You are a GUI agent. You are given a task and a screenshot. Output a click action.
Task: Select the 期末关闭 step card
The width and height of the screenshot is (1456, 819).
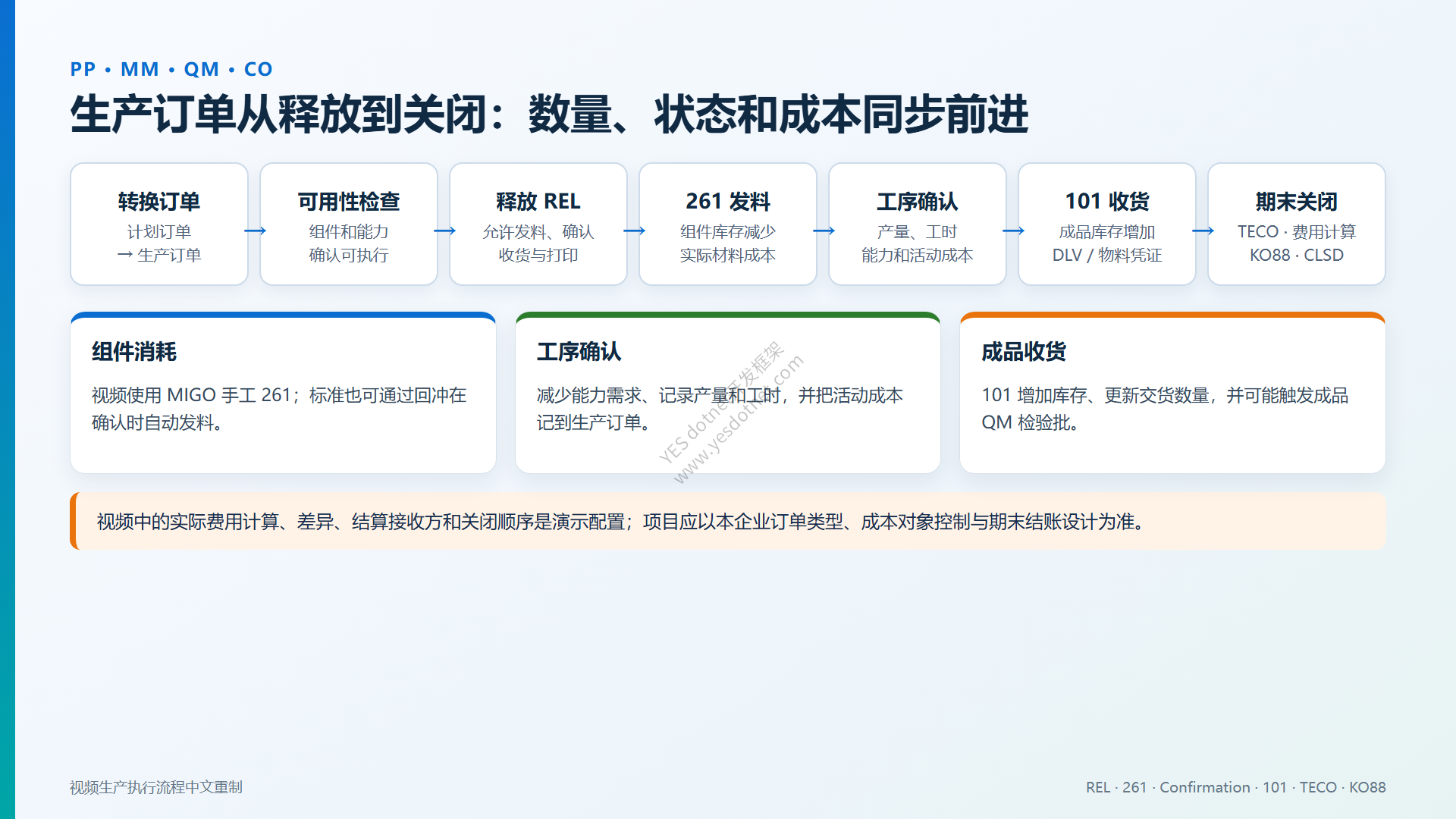pyautogui.click(x=1297, y=224)
